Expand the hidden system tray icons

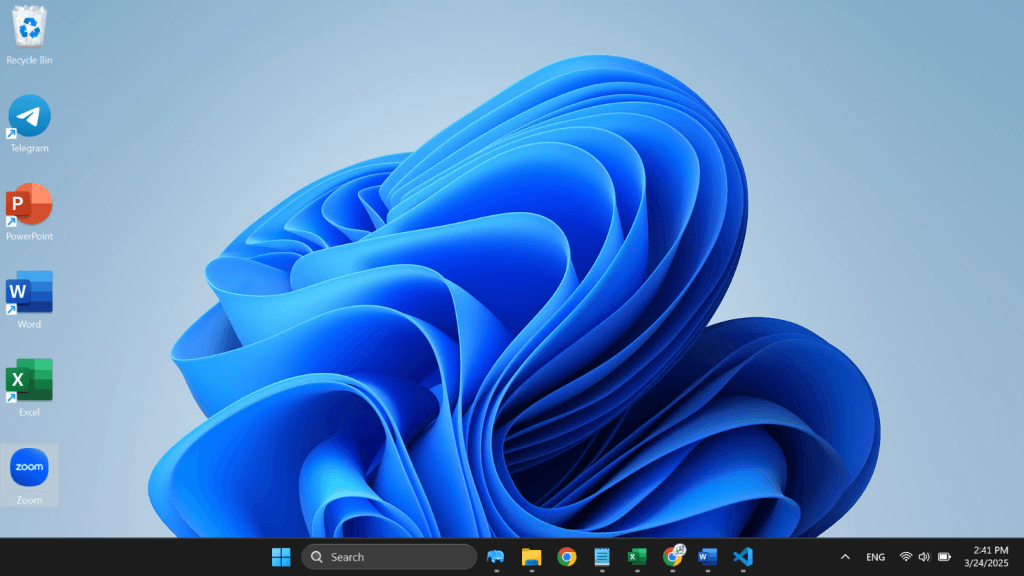pyautogui.click(x=845, y=557)
